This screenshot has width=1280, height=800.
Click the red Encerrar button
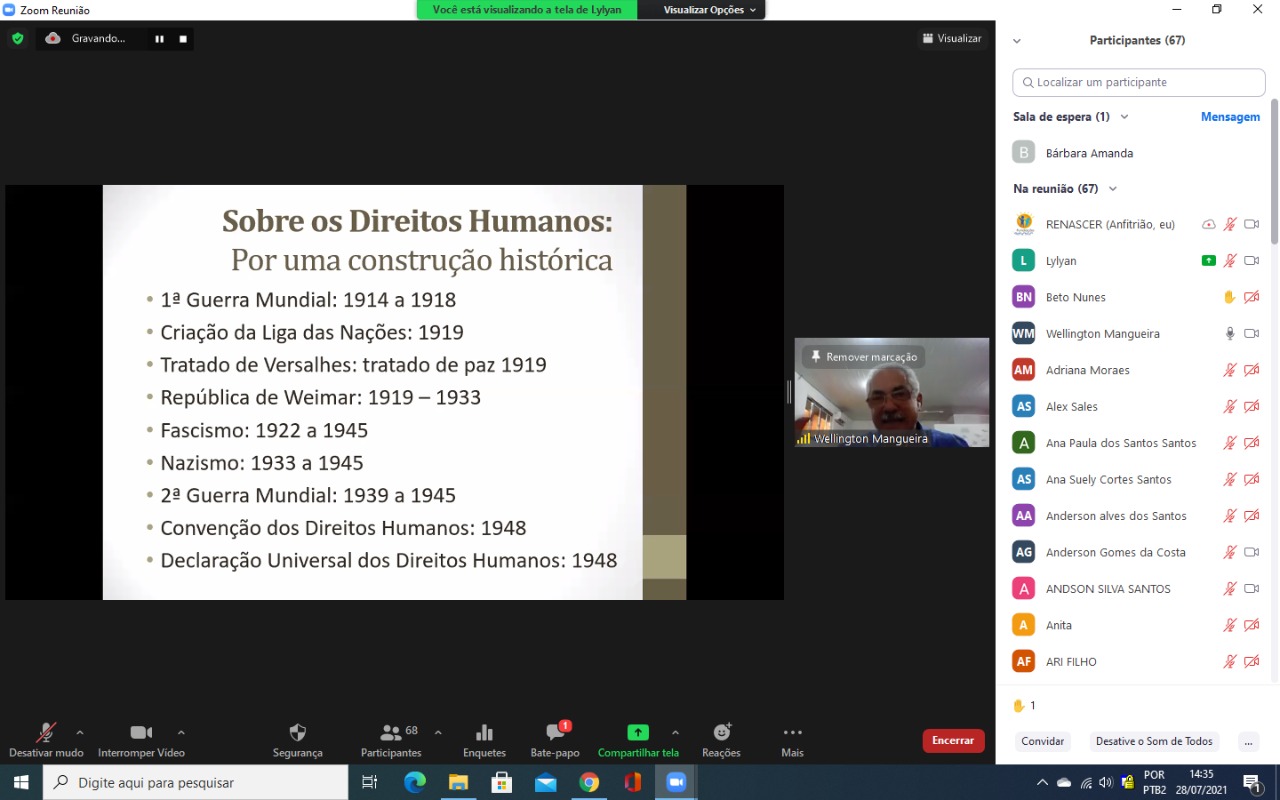click(x=952, y=741)
